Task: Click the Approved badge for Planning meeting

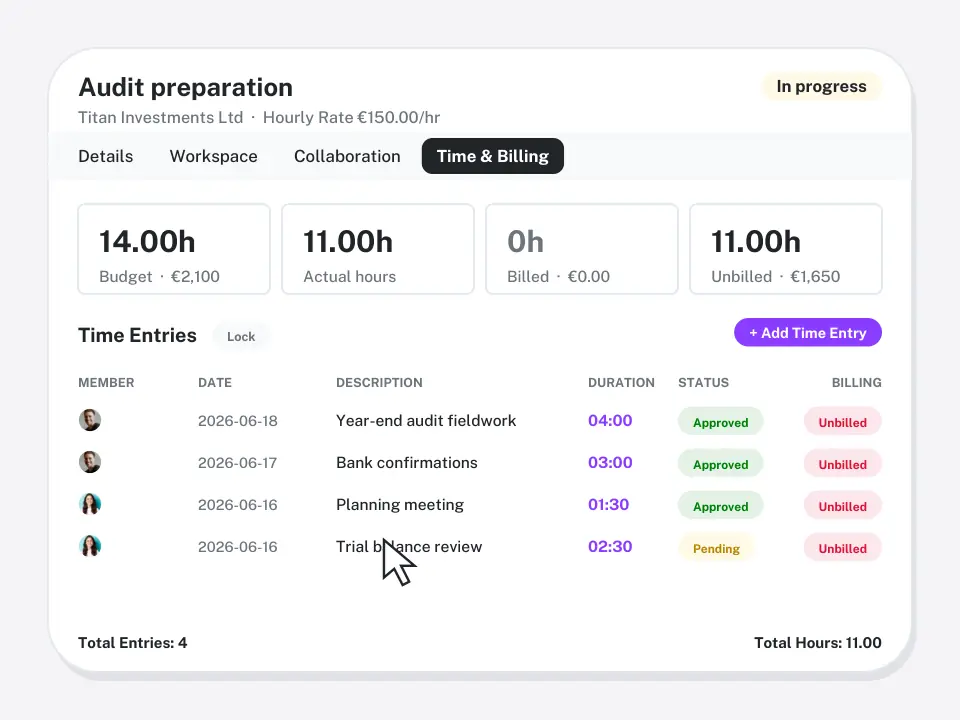Action: (721, 506)
